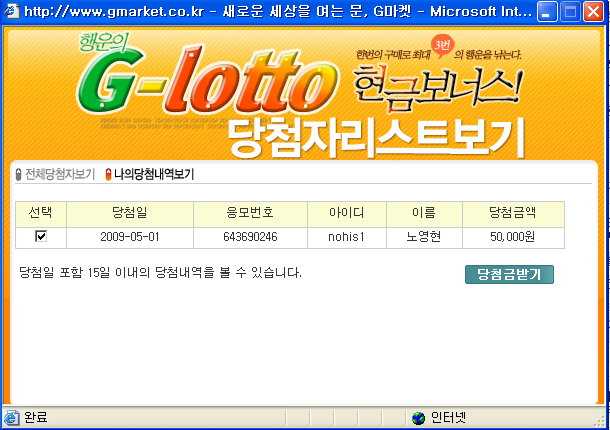
Task: Maximize the Internet Explorer window
Action: pyautogui.click(x=570, y=11)
